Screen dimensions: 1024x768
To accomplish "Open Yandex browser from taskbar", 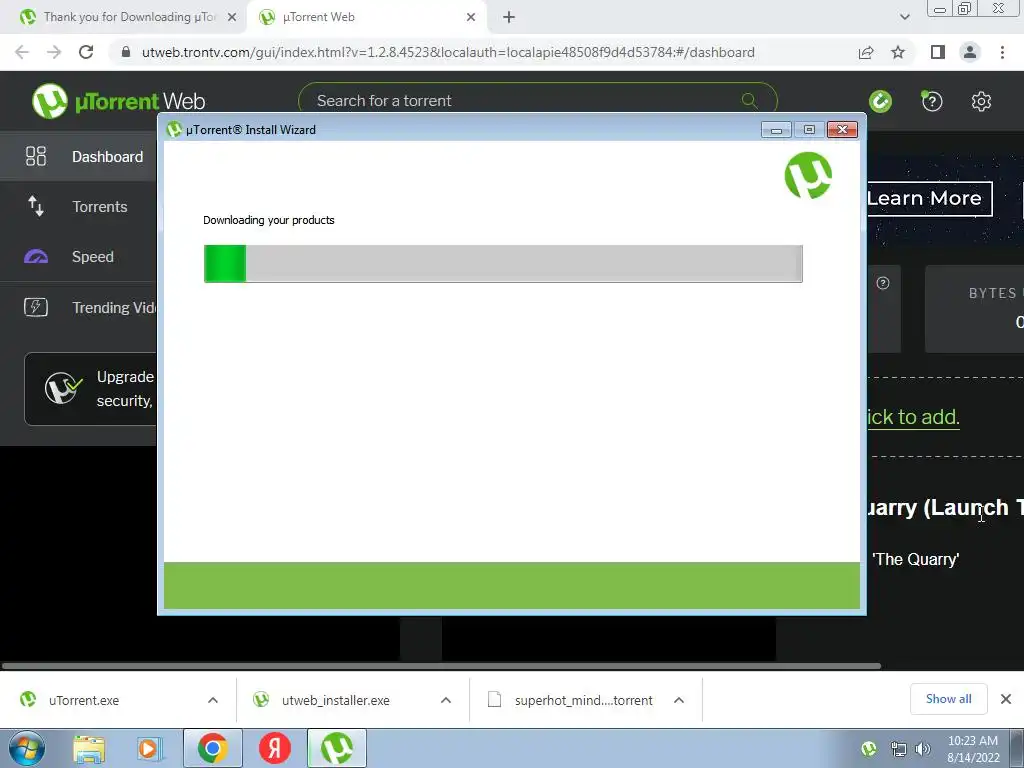I will pos(275,748).
